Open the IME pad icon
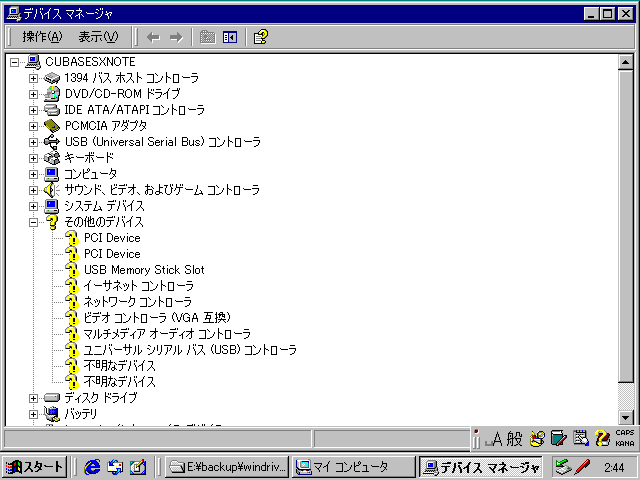This screenshot has height=480, width=640. pos(537,439)
